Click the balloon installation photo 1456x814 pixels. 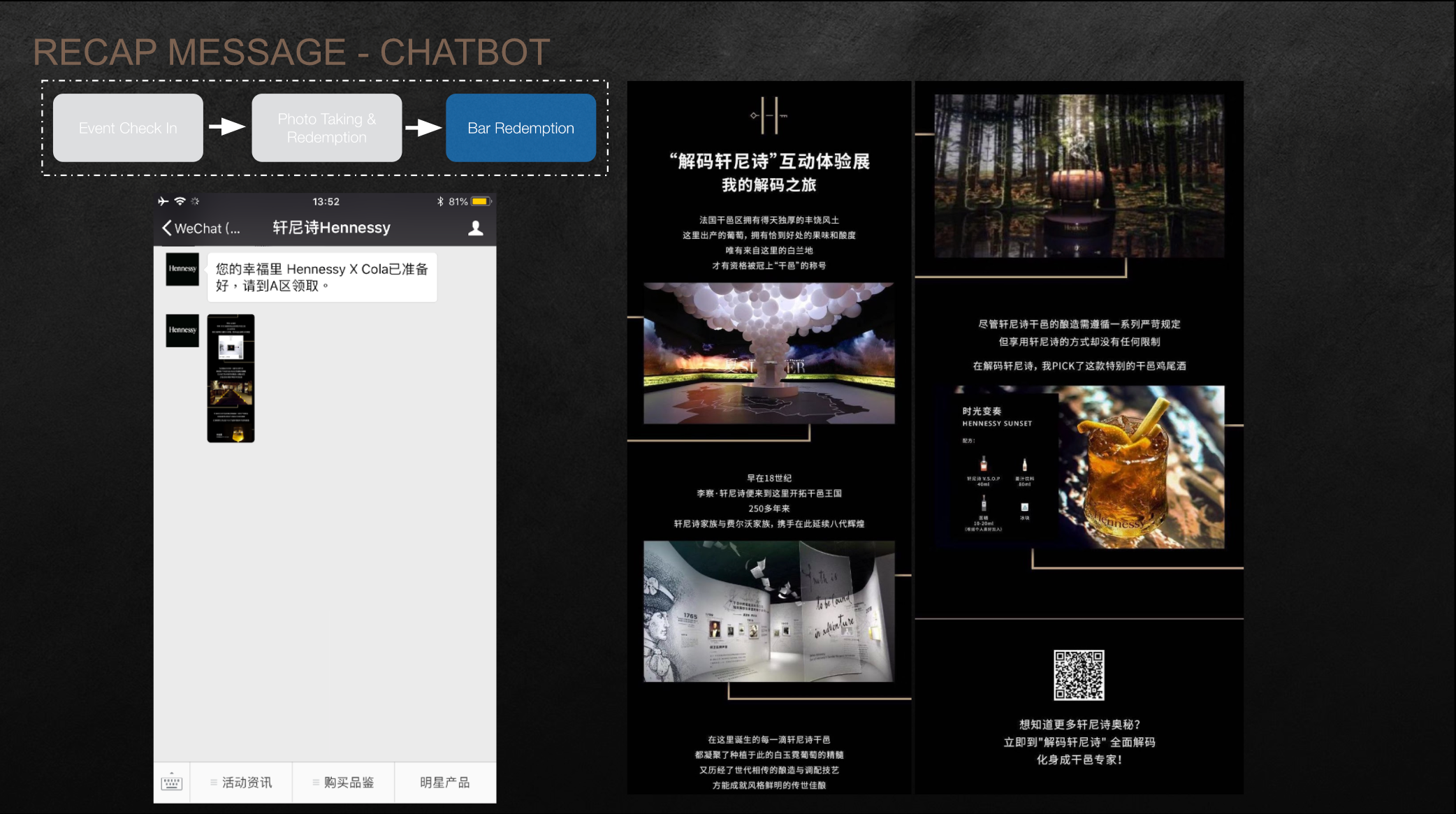769,354
